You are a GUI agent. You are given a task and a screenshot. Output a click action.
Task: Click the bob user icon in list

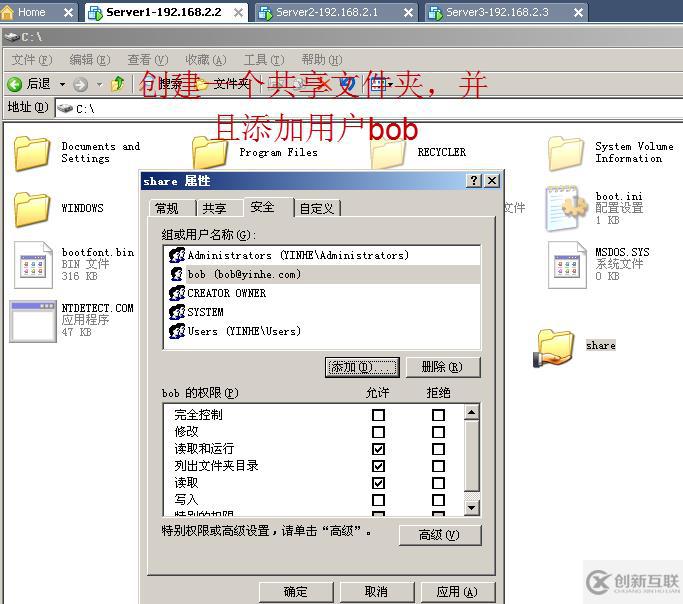tap(177, 274)
